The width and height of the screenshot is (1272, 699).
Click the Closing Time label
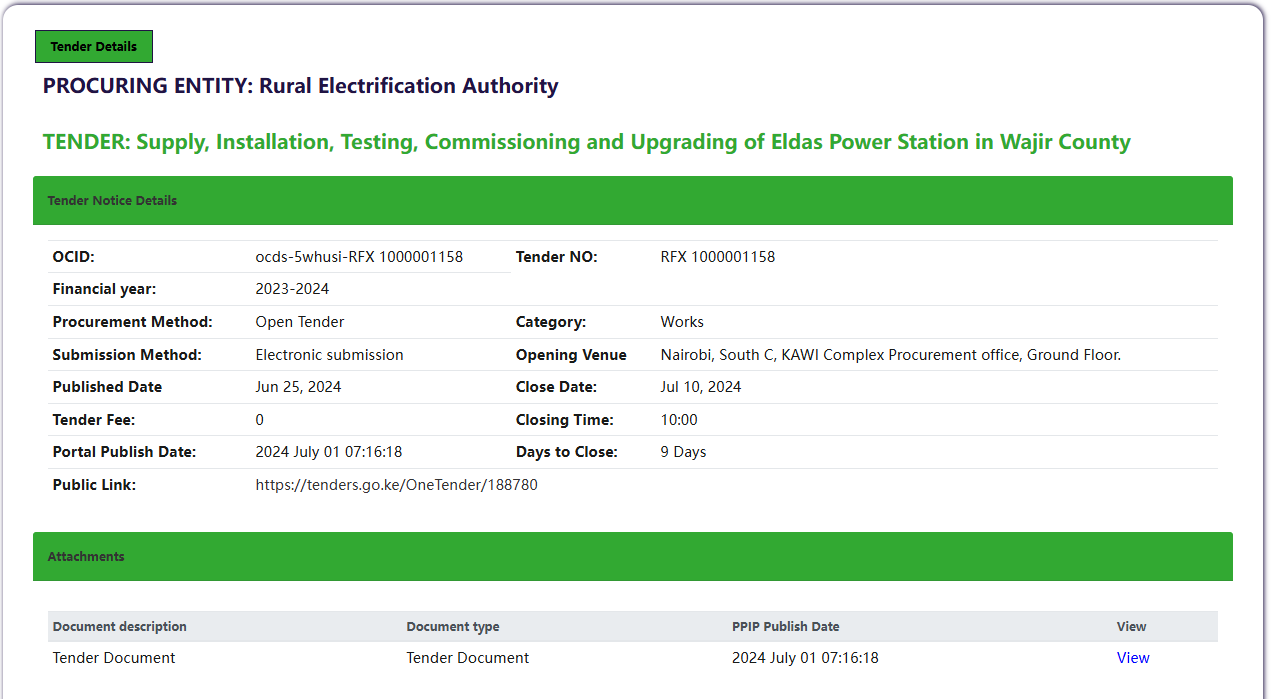point(565,420)
